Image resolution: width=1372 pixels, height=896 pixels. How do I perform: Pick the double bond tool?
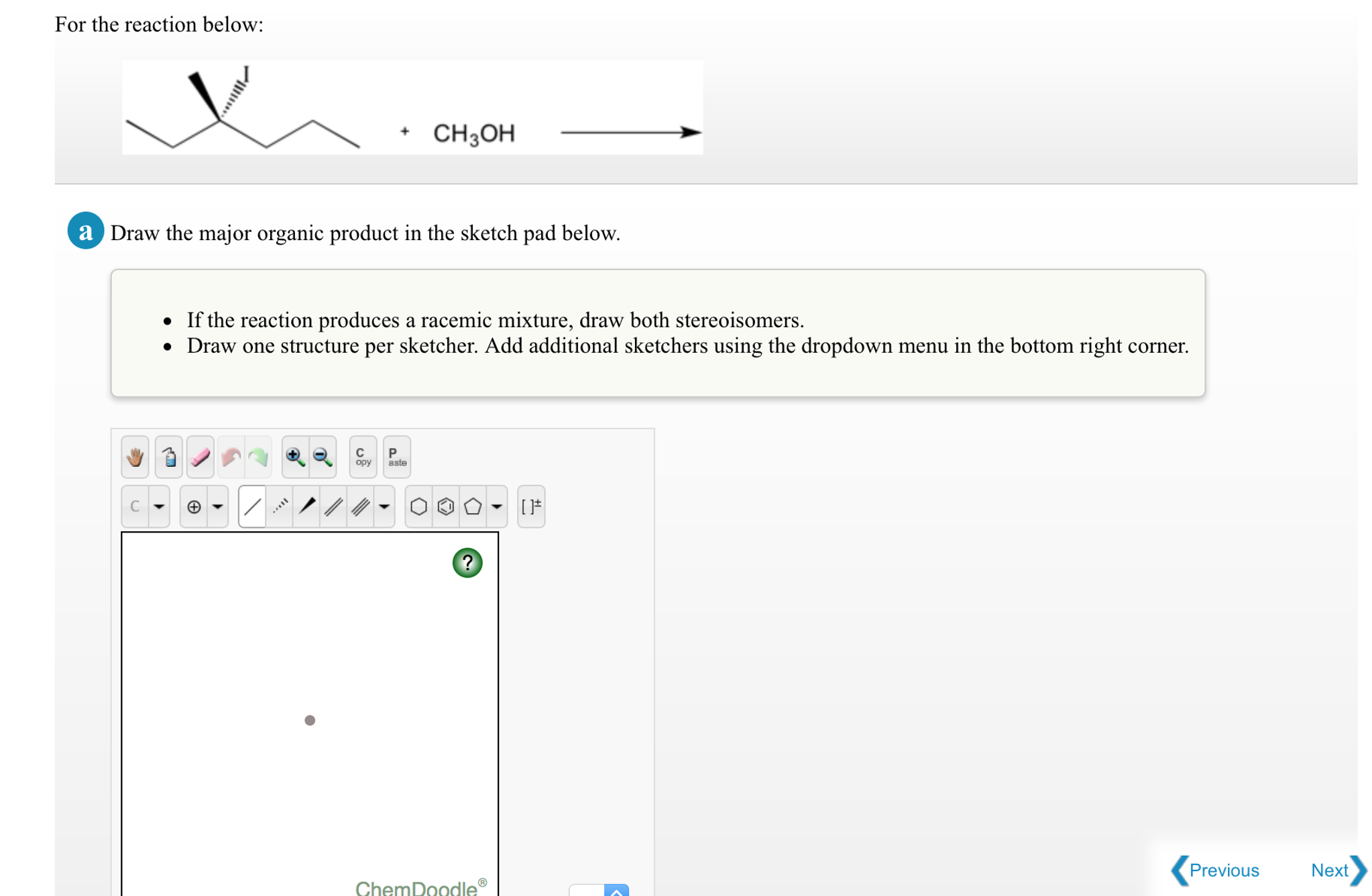tap(333, 506)
